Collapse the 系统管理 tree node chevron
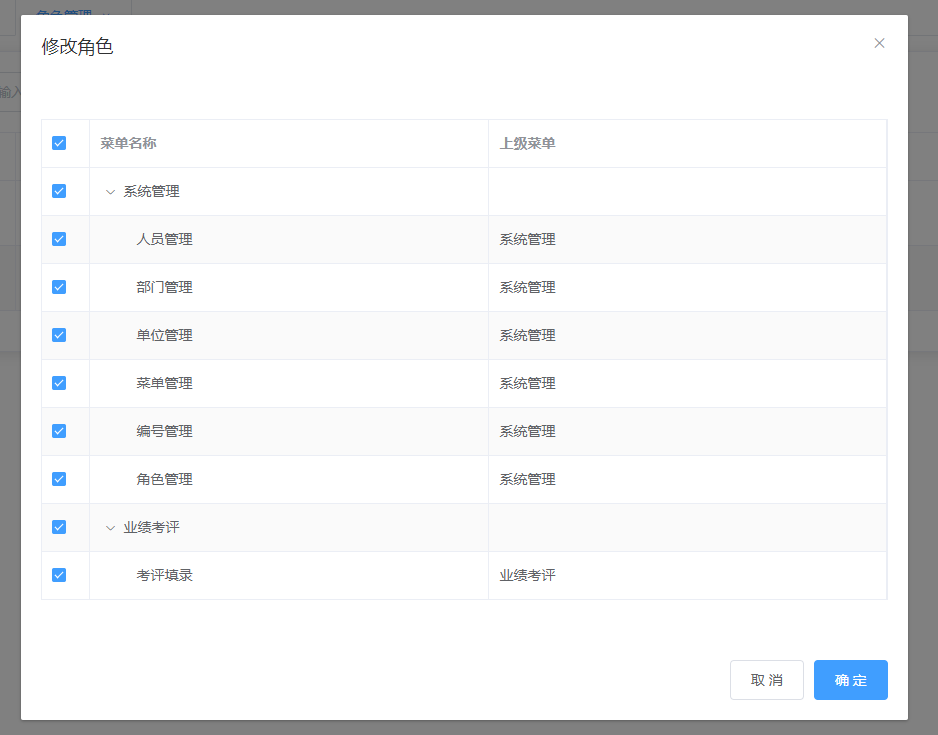 109,191
